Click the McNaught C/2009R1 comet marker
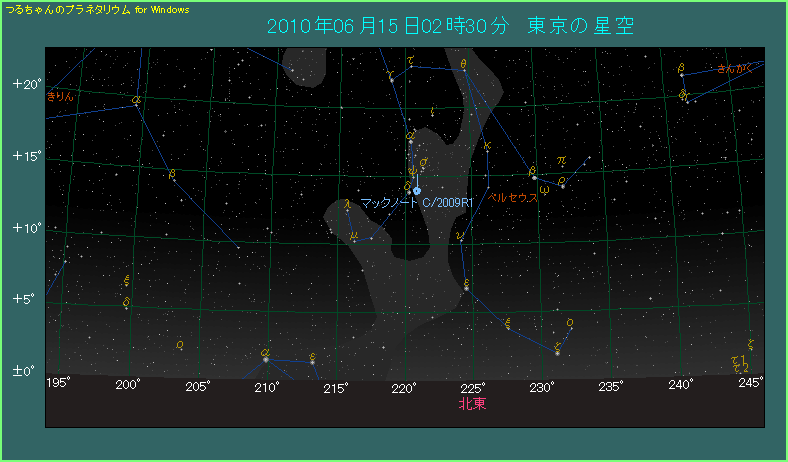This screenshot has height=462, width=788. (x=417, y=190)
